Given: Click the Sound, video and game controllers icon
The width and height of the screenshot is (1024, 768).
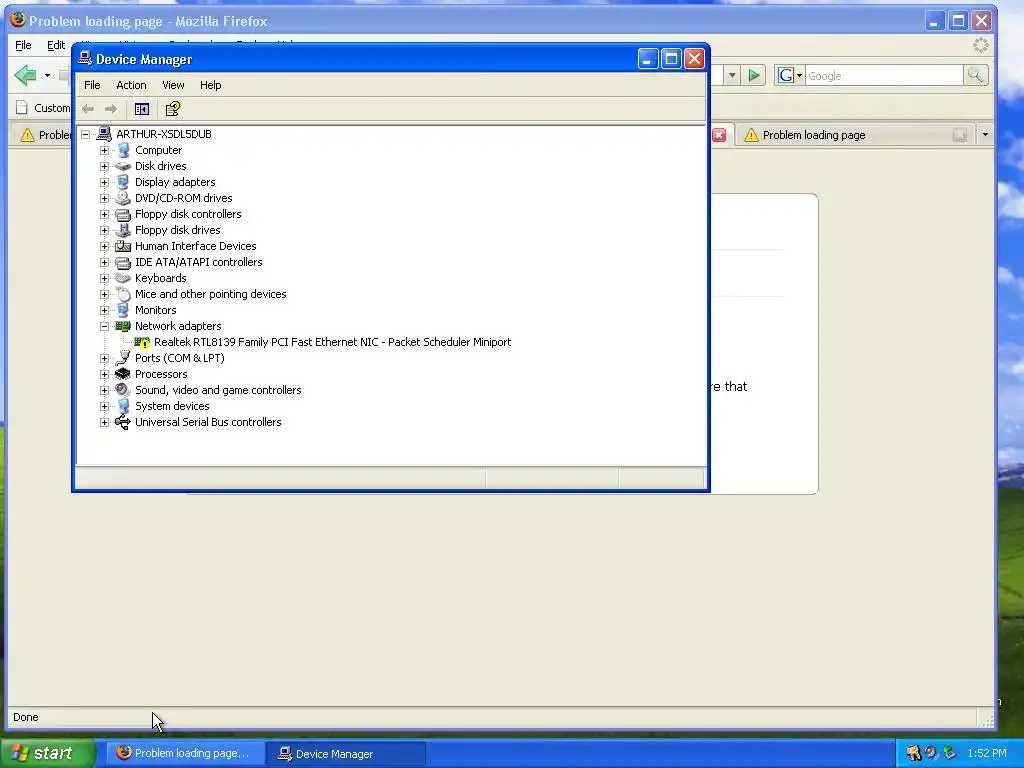Looking at the screenshot, I should [123, 390].
